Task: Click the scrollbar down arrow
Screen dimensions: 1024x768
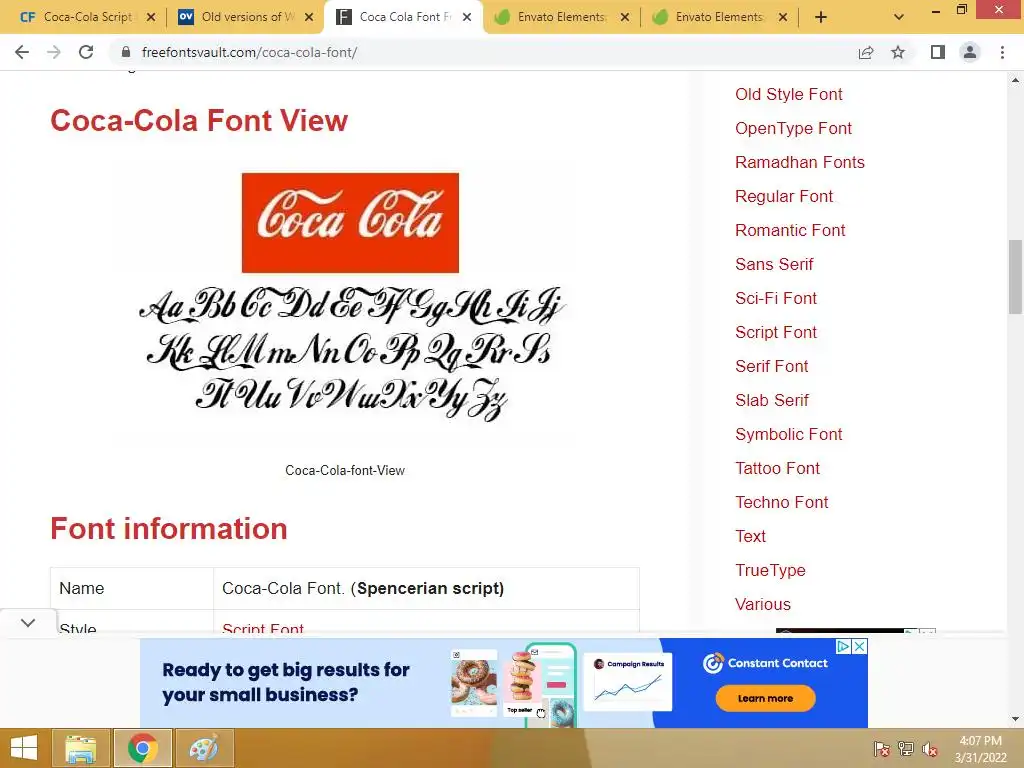Action: [x=1015, y=719]
